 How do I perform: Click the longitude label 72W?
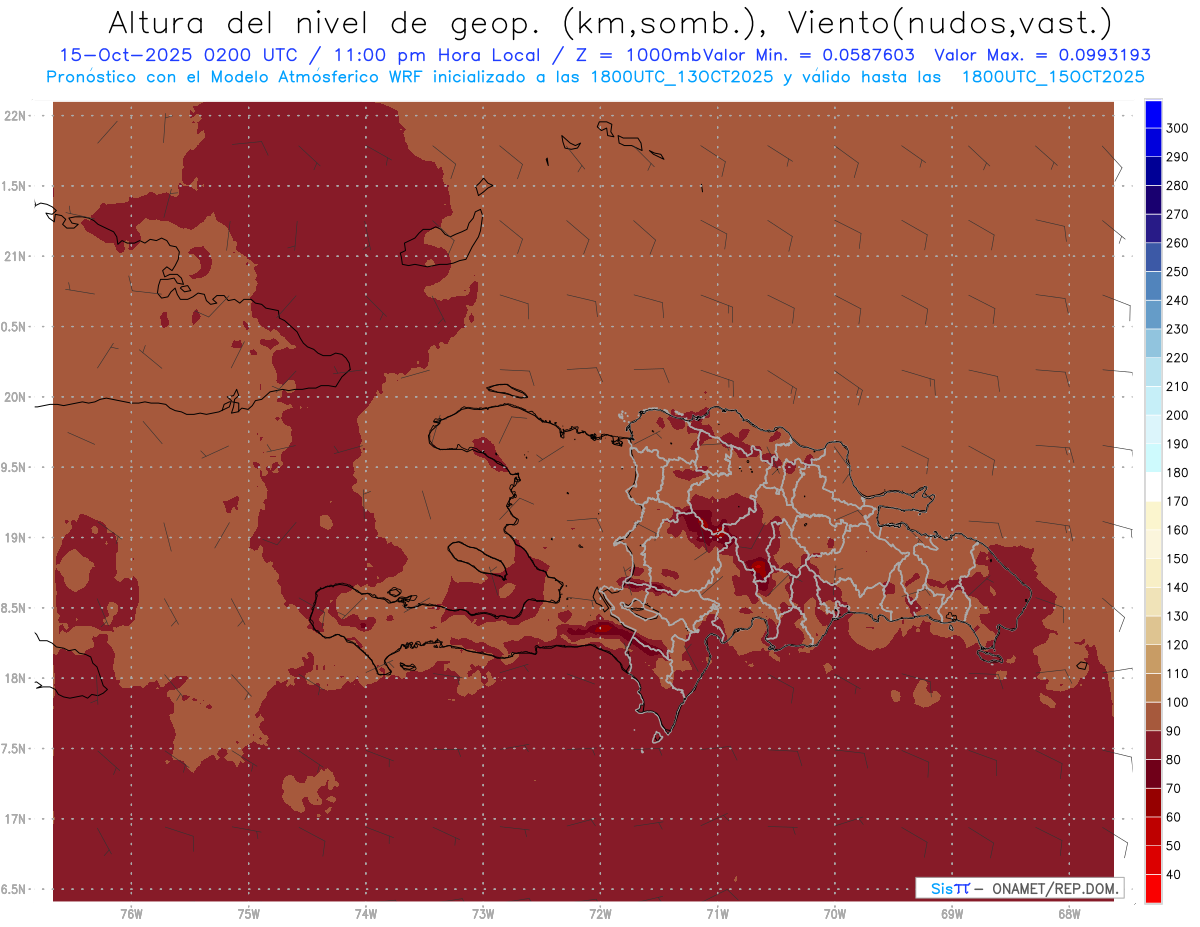pyautogui.click(x=601, y=914)
